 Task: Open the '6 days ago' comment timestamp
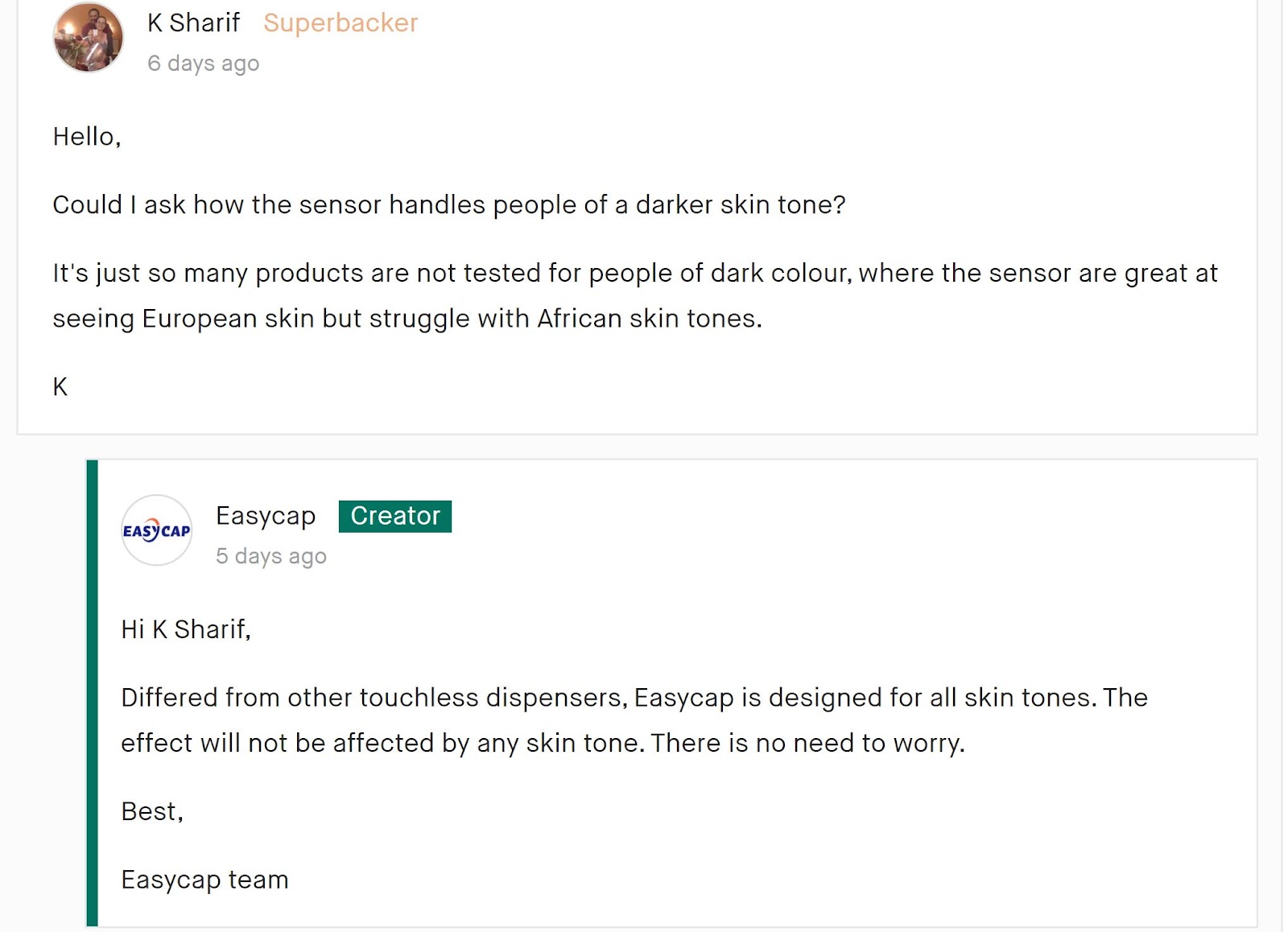click(203, 63)
